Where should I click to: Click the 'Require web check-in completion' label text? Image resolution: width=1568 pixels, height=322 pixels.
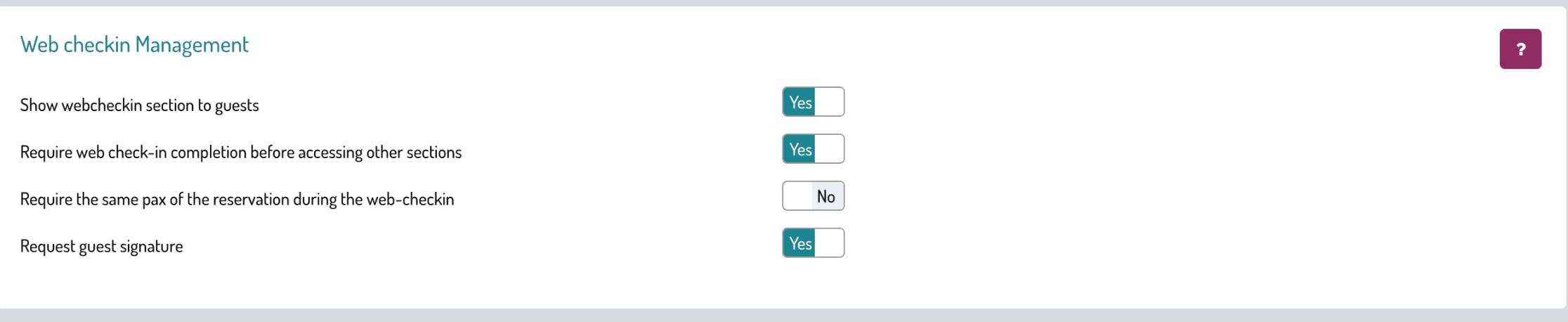coord(240,153)
